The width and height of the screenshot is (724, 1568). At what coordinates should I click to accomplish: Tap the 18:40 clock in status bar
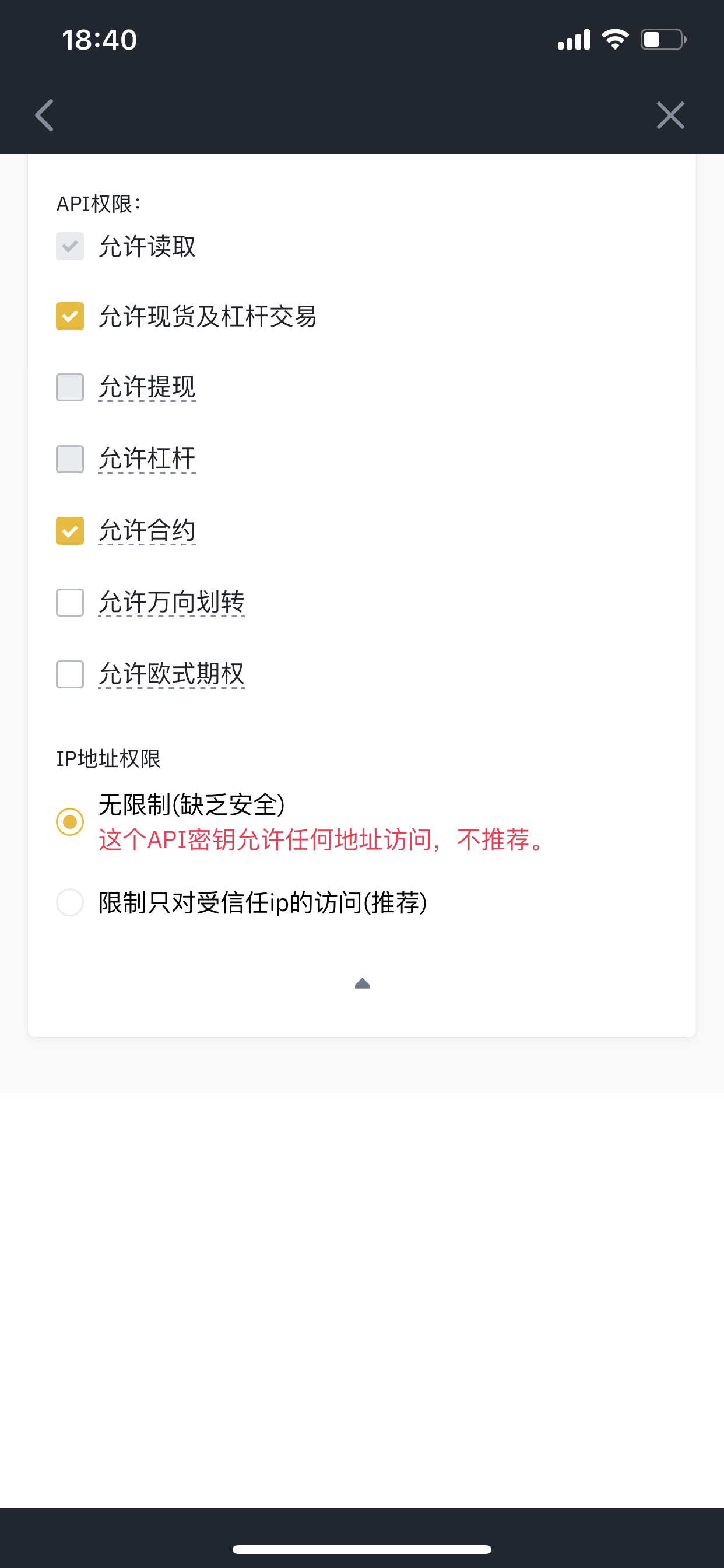99,40
